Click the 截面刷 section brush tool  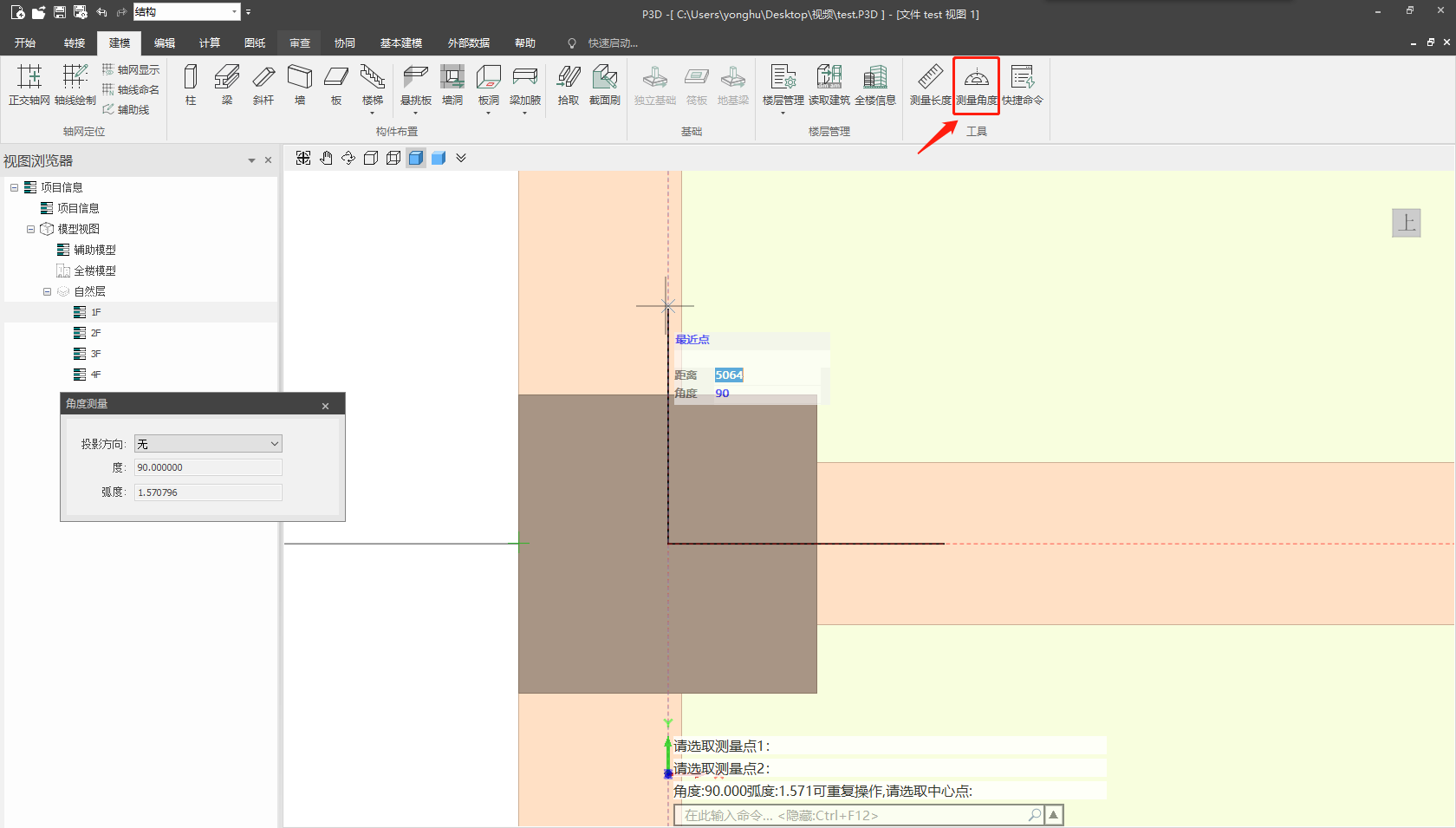[x=605, y=84]
